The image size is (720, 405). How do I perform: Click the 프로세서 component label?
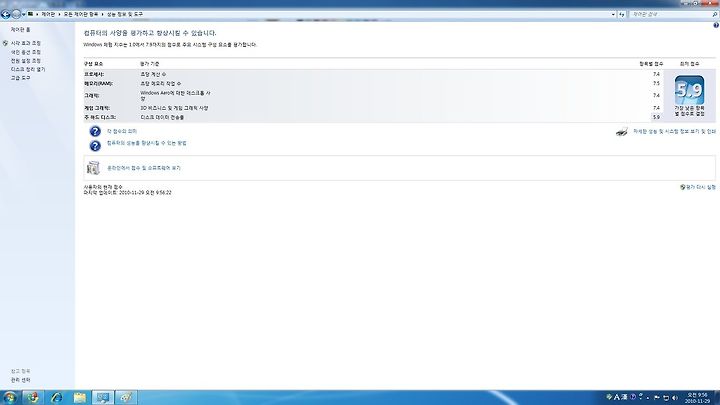pyautogui.click(x=94, y=74)
